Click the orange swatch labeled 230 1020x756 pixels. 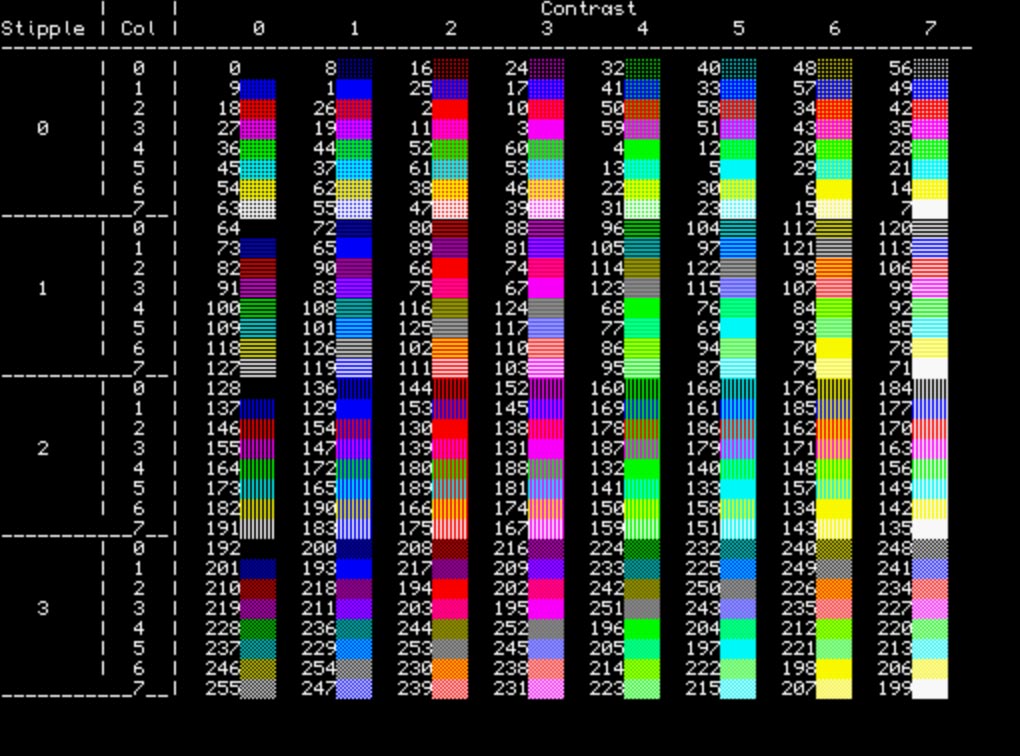tap(450, 669)
